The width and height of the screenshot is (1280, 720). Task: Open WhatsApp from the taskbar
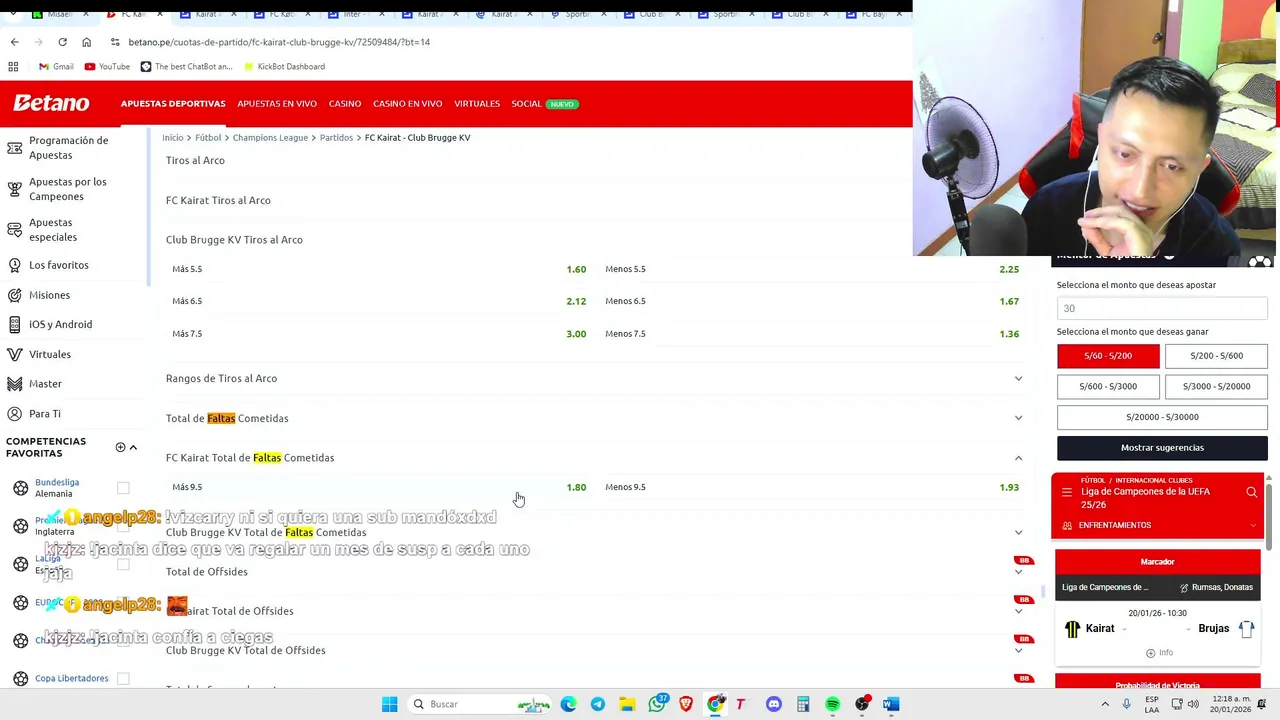point(657,704)
